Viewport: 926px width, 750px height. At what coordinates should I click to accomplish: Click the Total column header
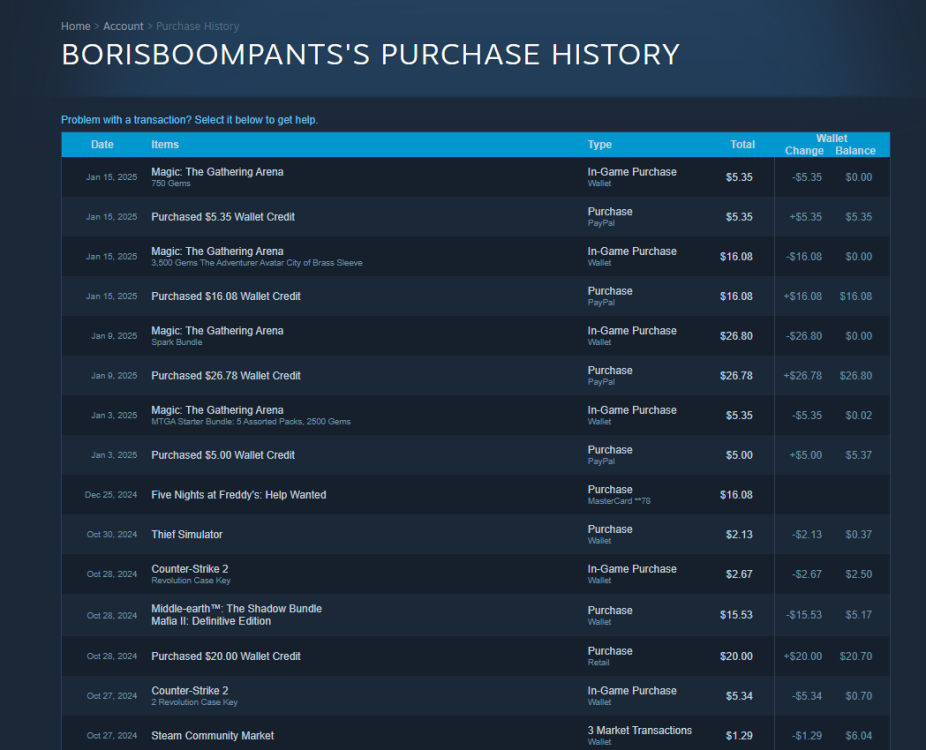pyautogui.click(x=742, y=144)
